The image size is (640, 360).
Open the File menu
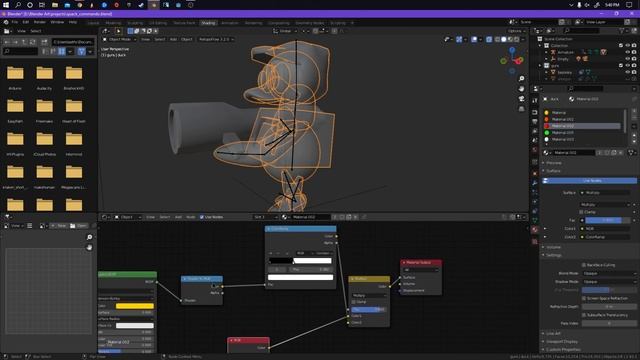coord(15,22)
